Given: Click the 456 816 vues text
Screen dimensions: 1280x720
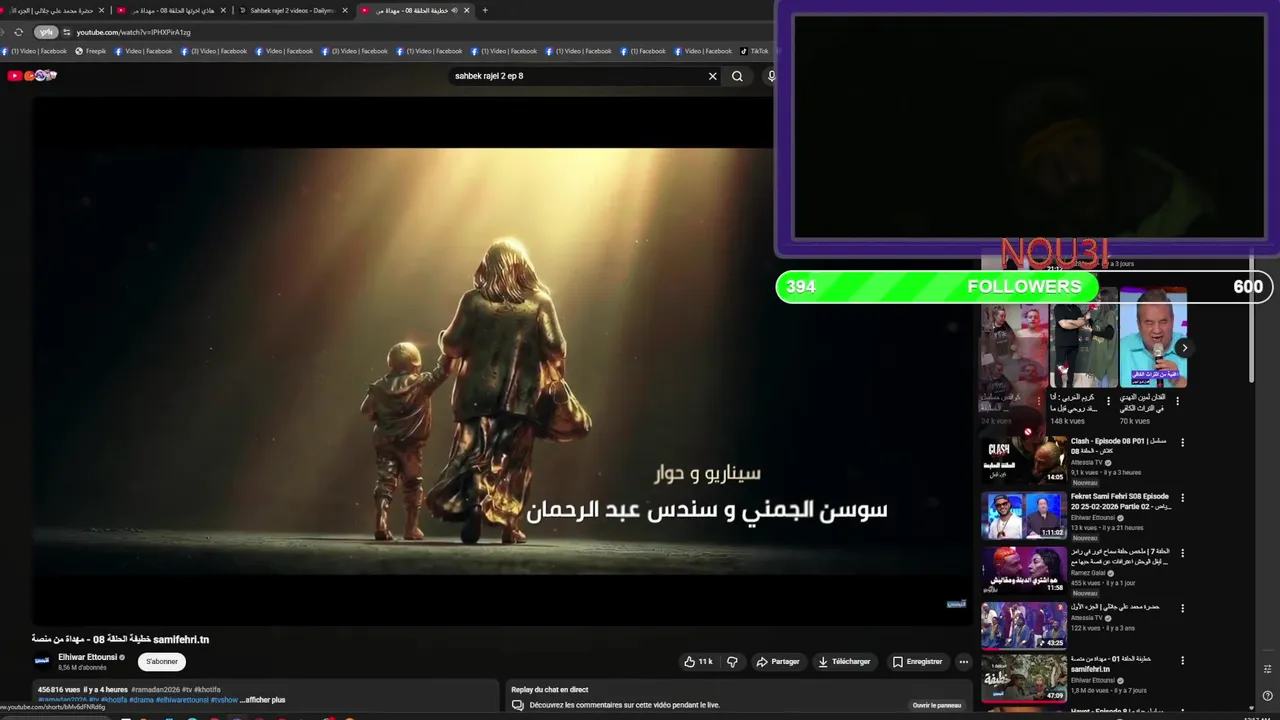Looking at the screenshot, I should (59, 690).
